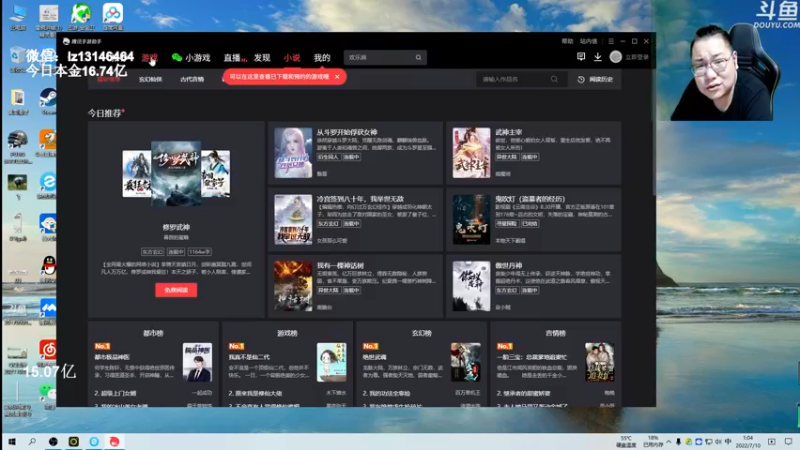Open the 从斗罗开始俘获女神 cover image
800x450 pixels.
point(293,153)
